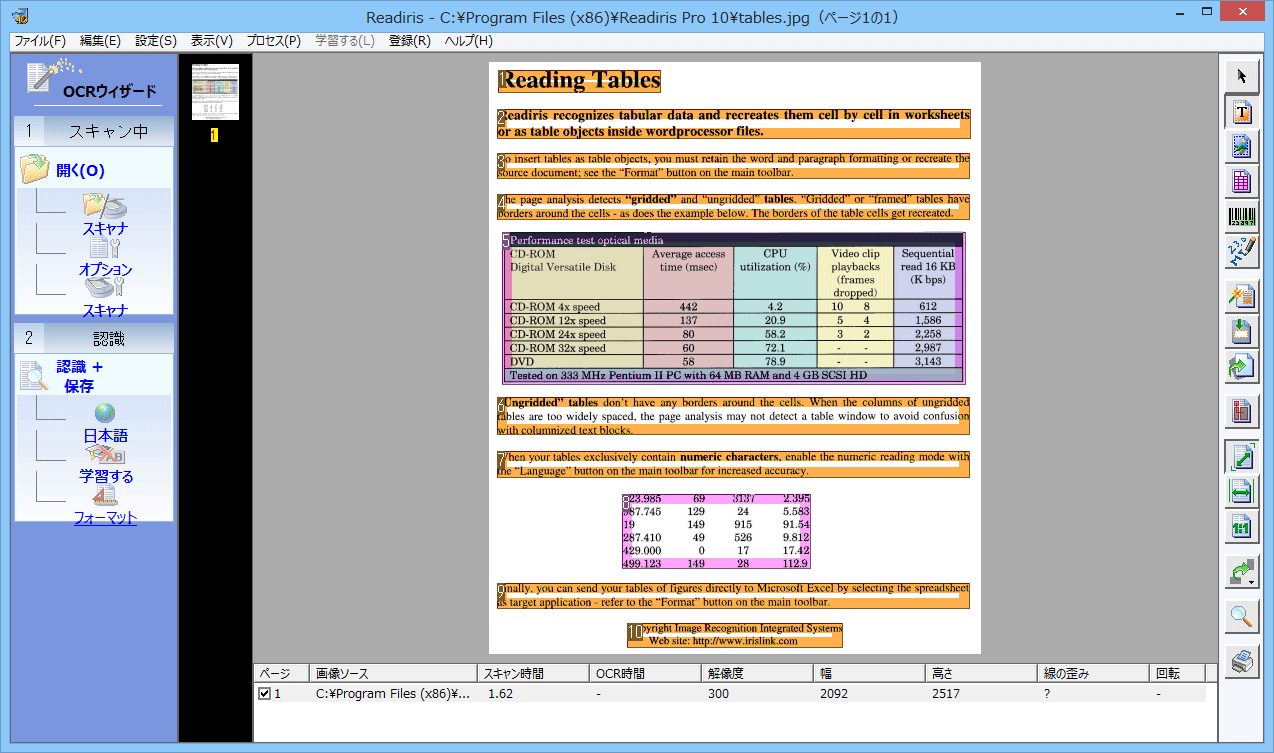
Task: Open the フォーマット link
Action: pyautogui.click(x=105, y=517)
